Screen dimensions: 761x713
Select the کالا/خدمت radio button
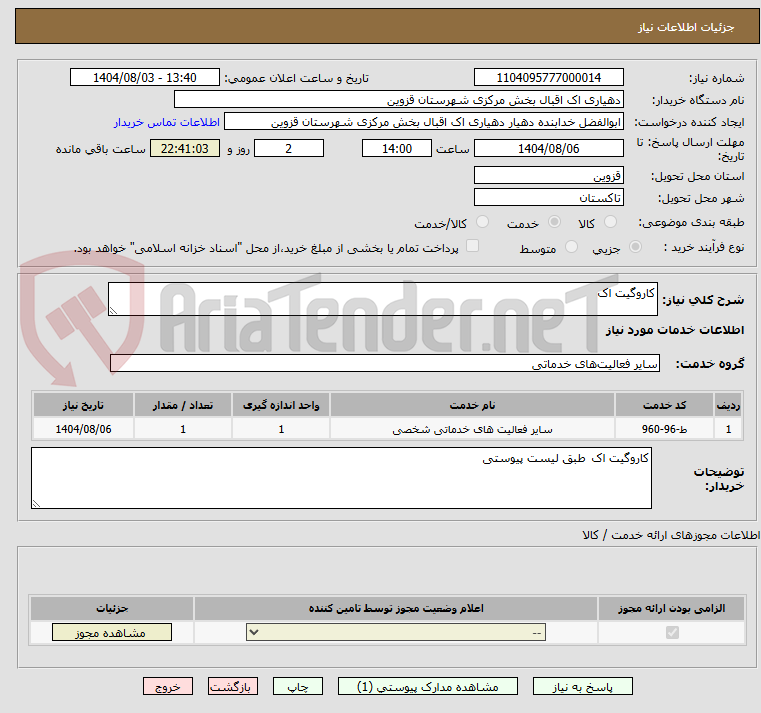coord(482,222)
